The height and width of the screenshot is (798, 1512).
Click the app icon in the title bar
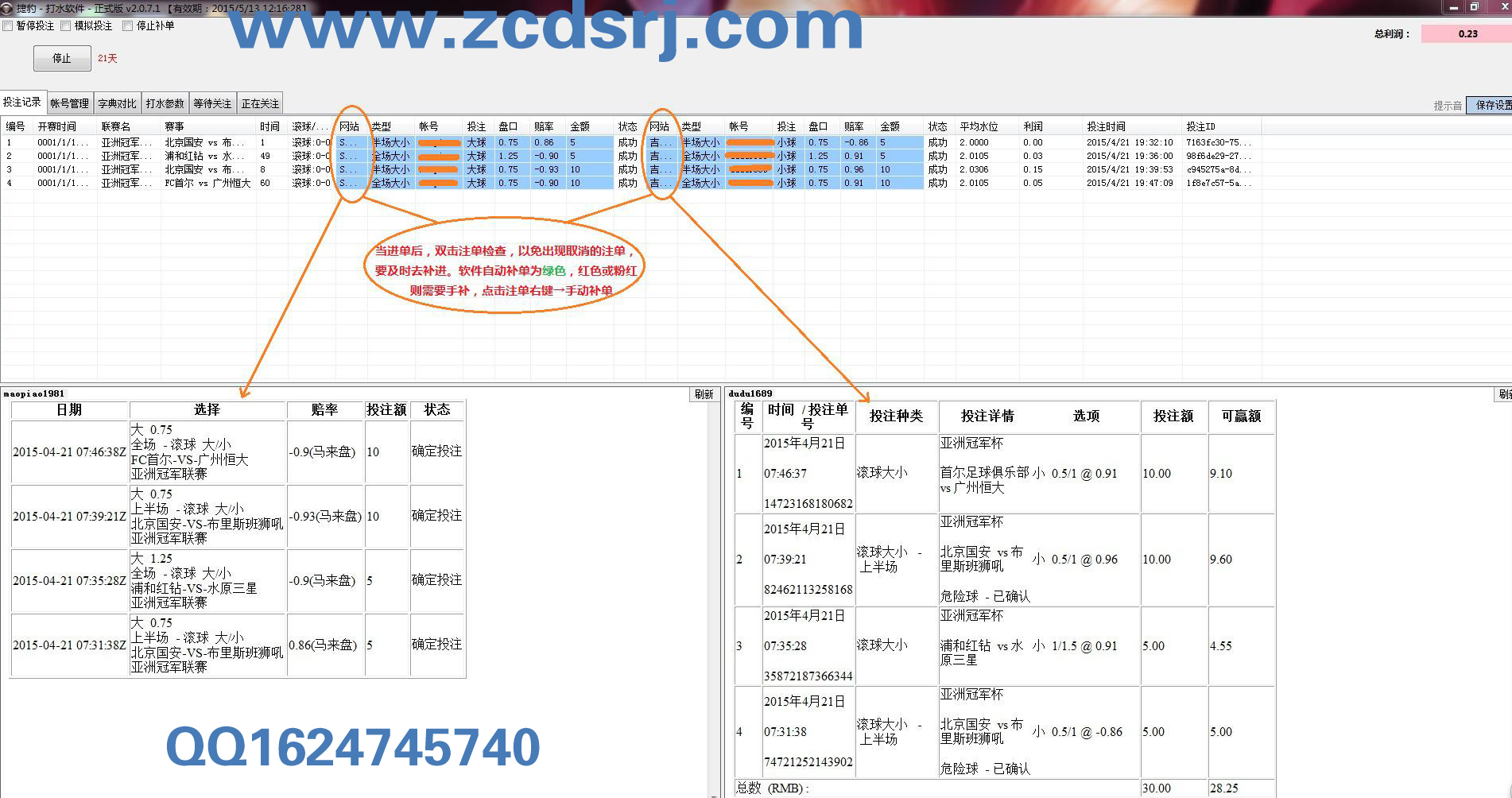[7, 8]
